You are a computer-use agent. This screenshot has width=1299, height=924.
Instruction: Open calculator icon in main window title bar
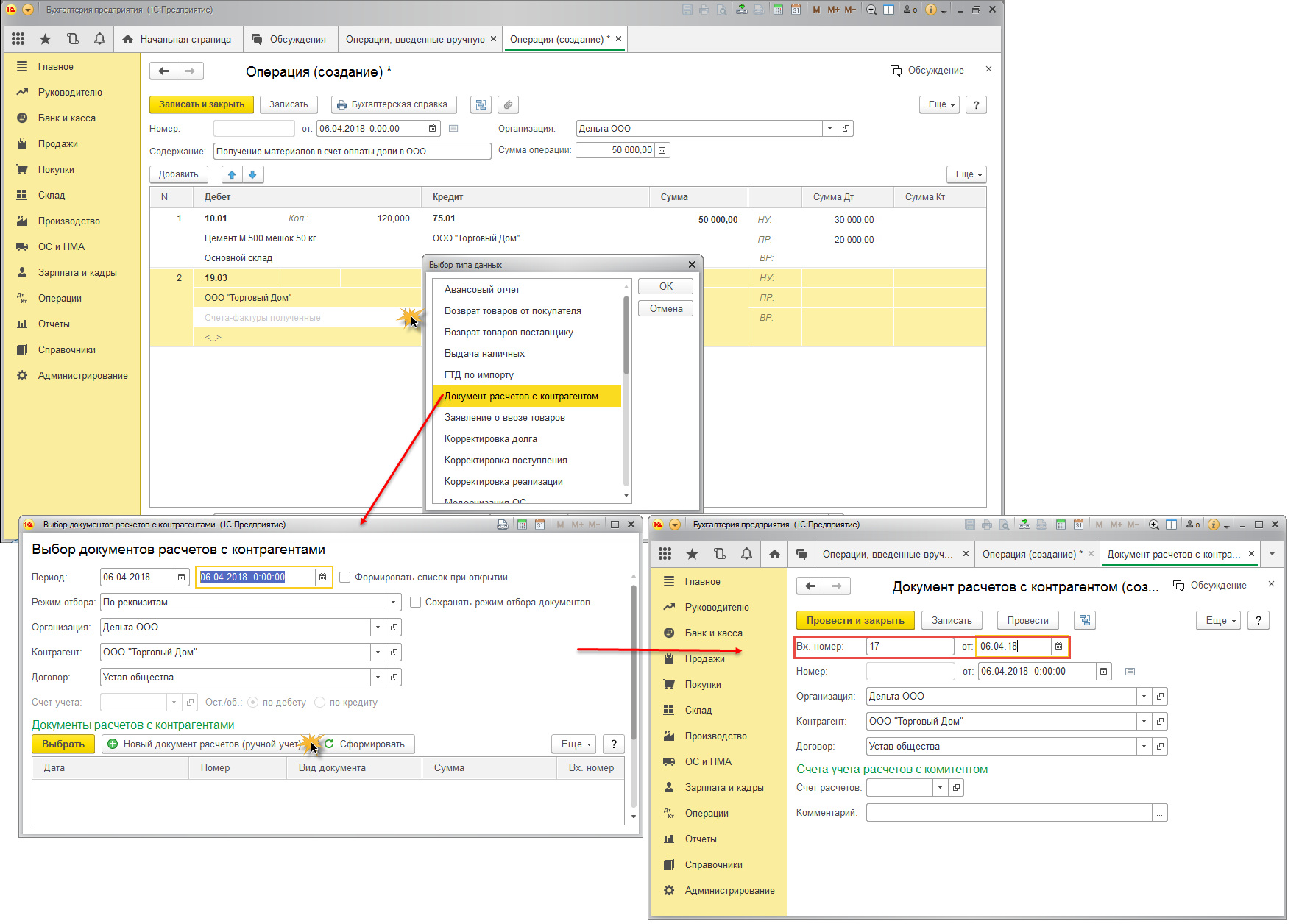point(778,10)
